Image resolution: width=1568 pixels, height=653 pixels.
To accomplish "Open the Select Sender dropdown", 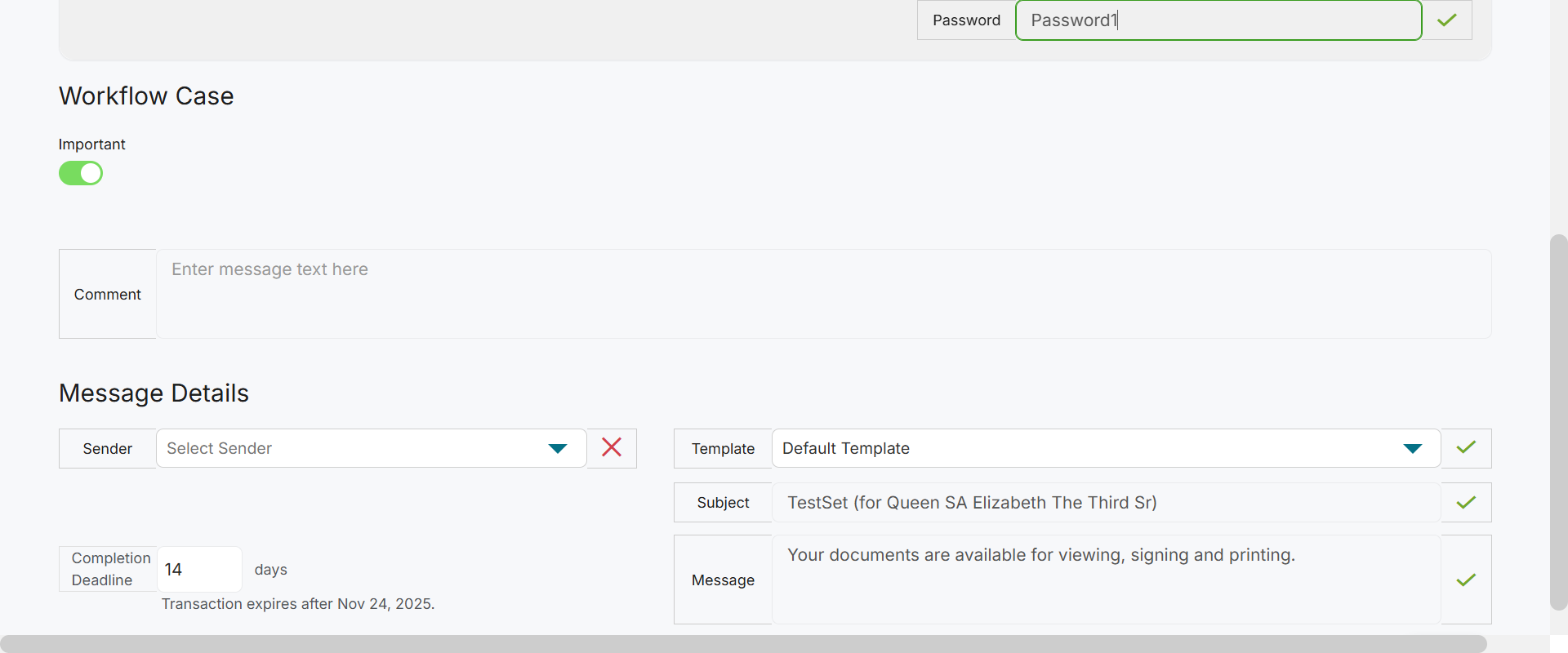I will pyautogui.click(x=351, y=448).
